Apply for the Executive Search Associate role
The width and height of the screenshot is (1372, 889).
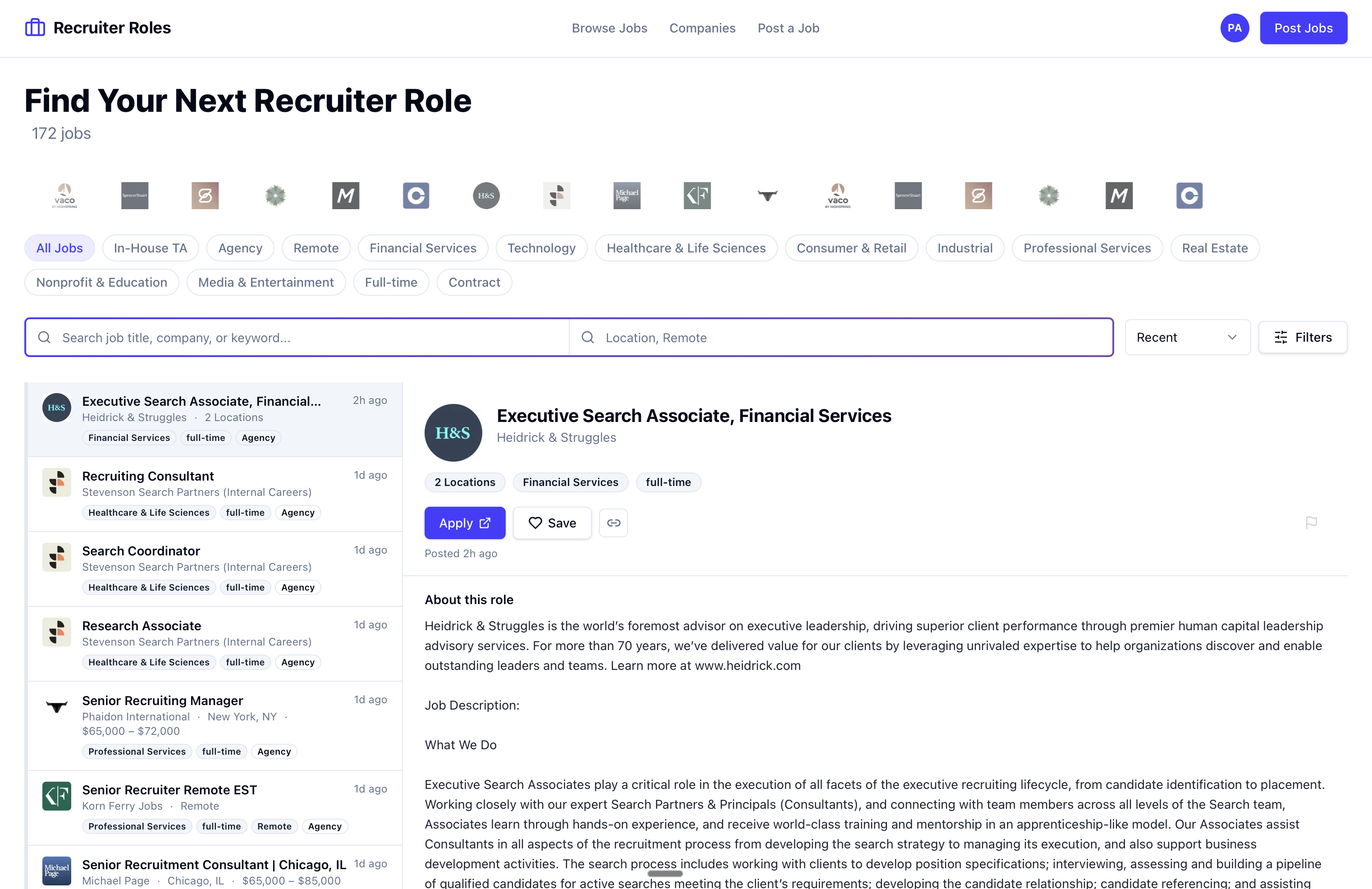pos(465,522)
